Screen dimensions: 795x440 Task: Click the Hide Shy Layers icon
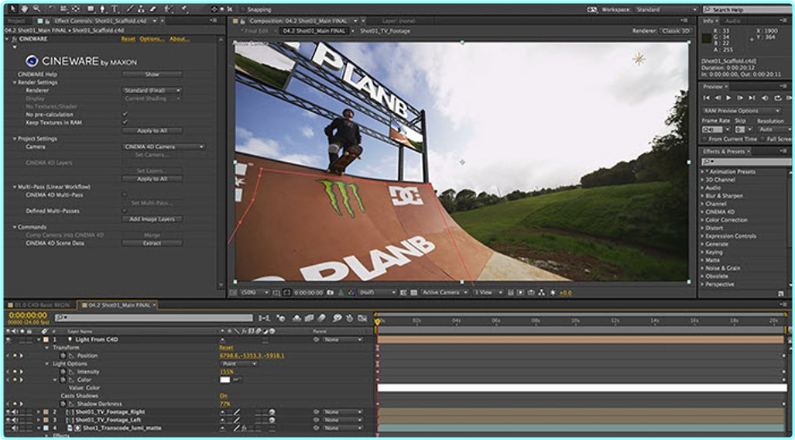(x=296, y=318)
